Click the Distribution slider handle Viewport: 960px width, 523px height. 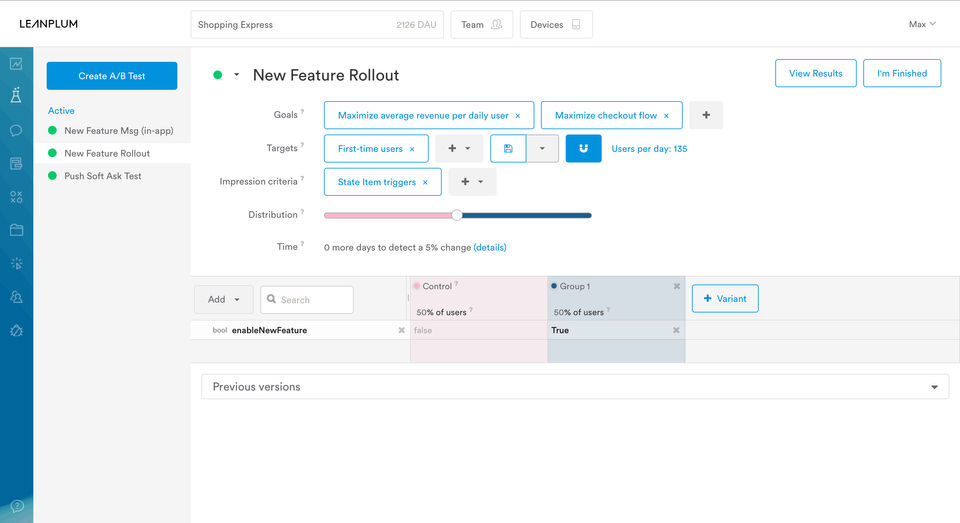[x=457, y=214]
